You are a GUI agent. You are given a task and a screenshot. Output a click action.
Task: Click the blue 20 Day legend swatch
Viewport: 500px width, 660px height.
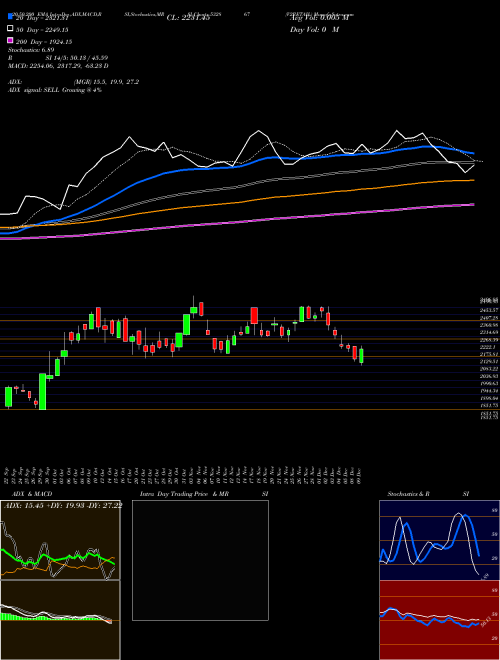tap(10, 16)
